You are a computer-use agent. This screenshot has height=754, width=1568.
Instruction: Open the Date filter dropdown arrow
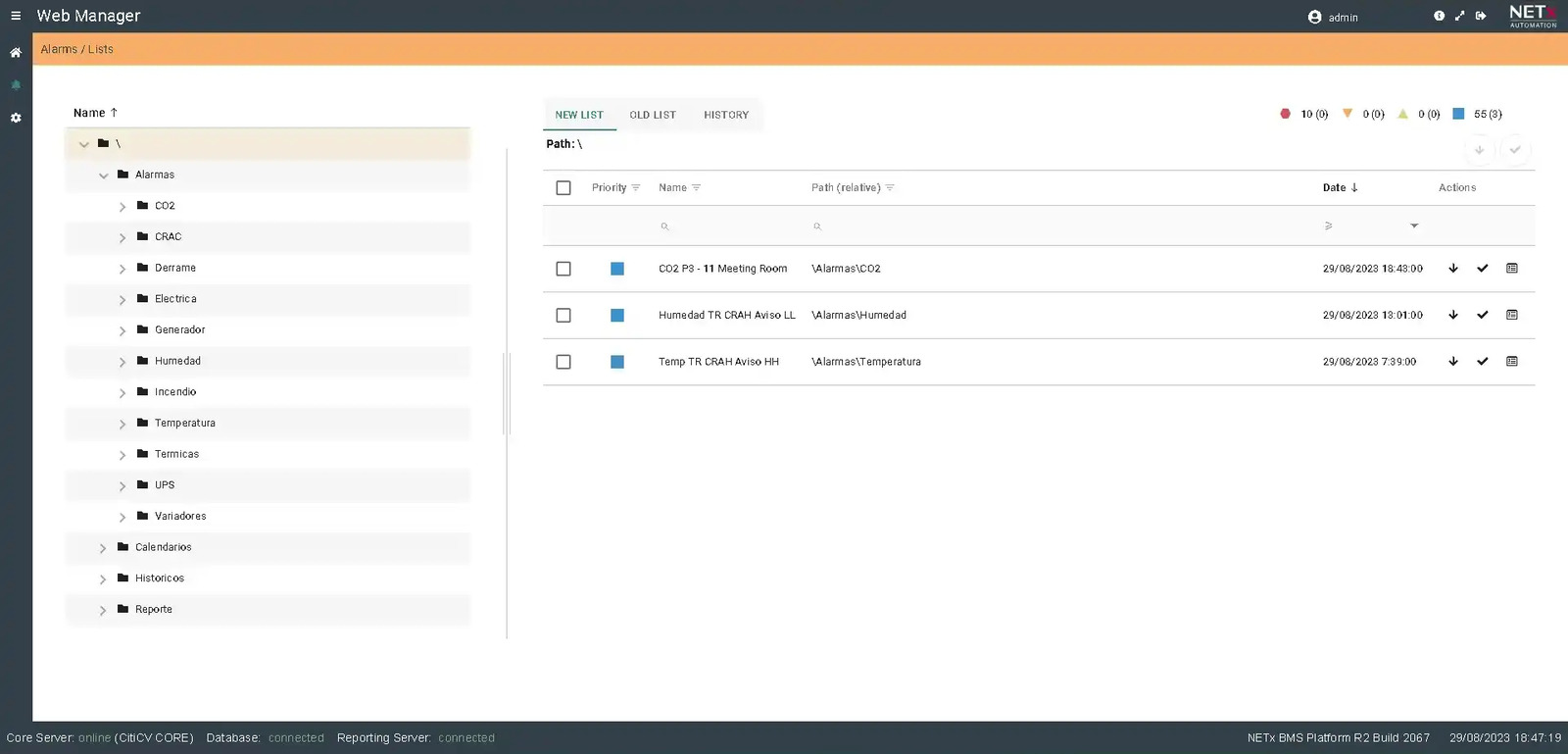(x=1414, y=226)
